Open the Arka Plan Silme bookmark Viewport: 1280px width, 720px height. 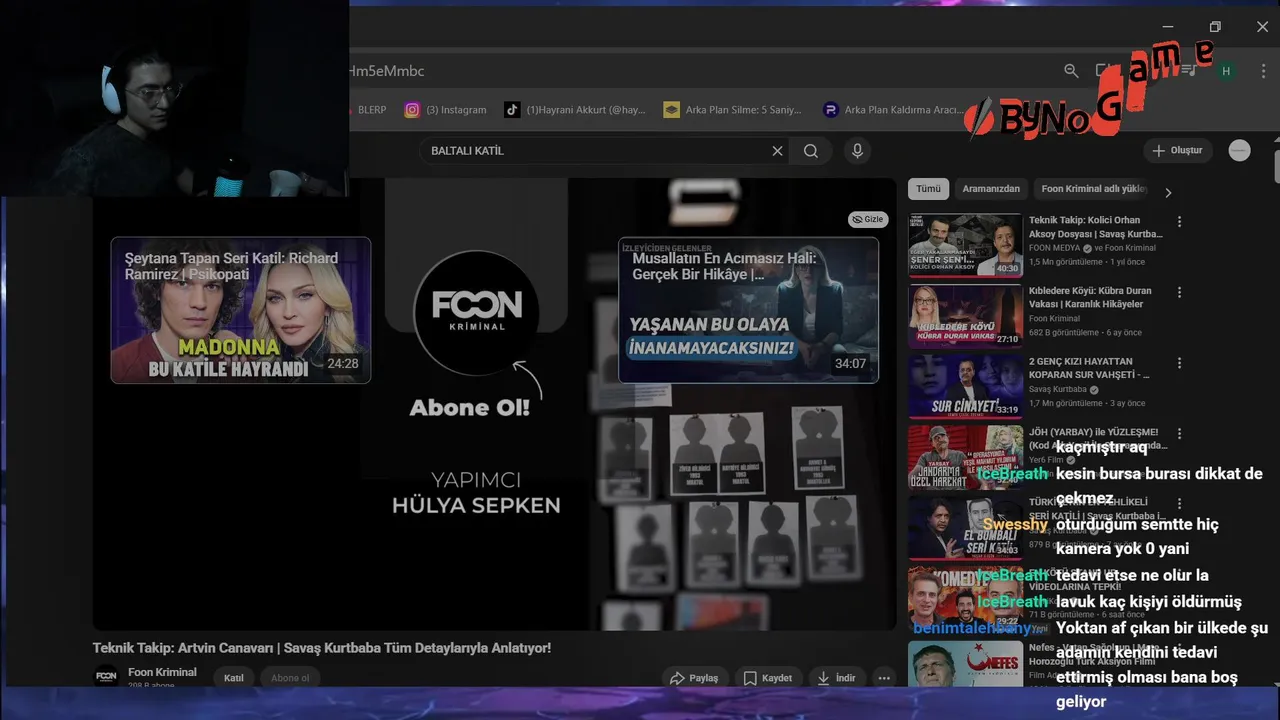(733, 110)
